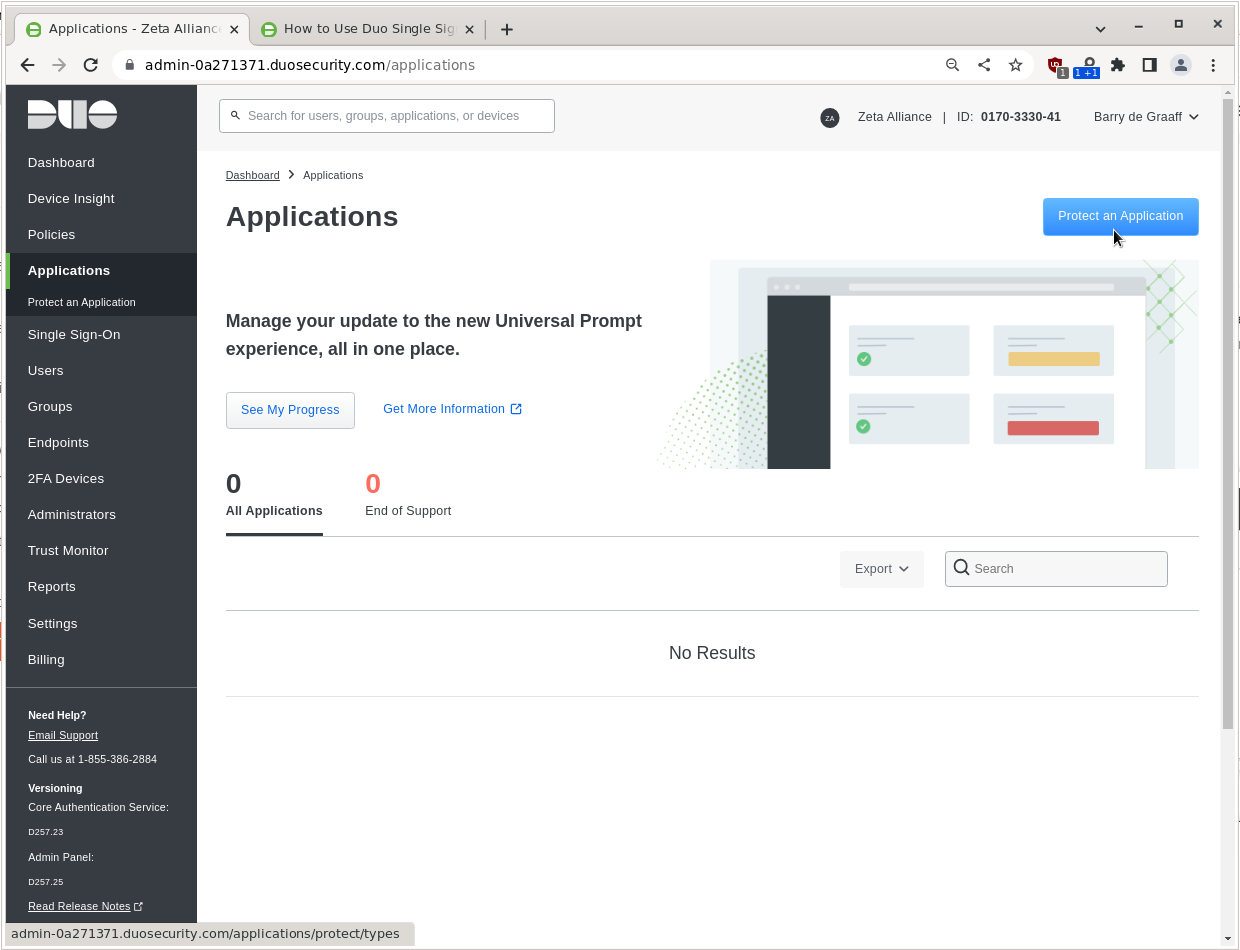Select the End of Support tab
This screenshot has width=1240, height=950.
click(x=408, y=496)
